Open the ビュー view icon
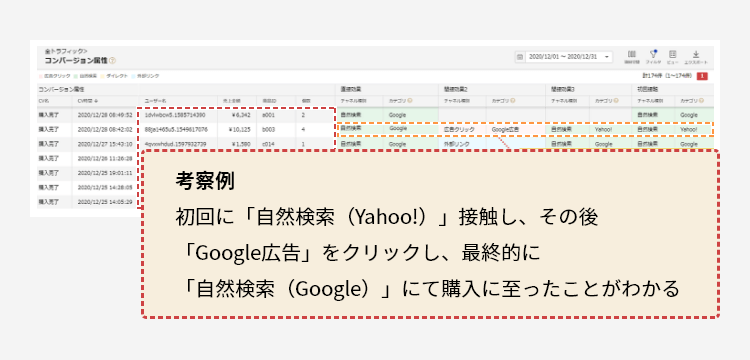The image size is (750, 360). pos(673,54)
